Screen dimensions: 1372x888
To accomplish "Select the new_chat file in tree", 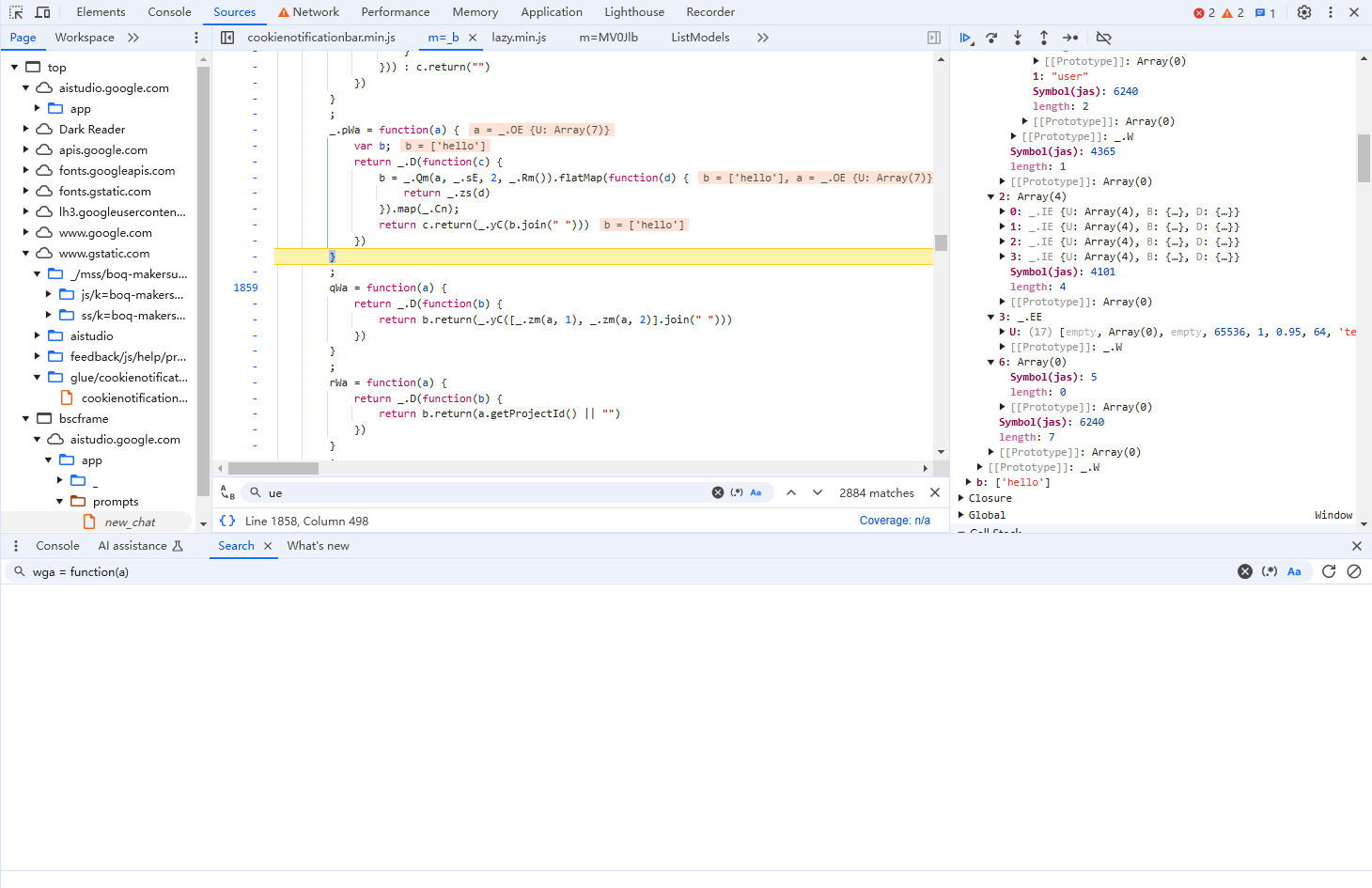I will [x=130, y=522].
